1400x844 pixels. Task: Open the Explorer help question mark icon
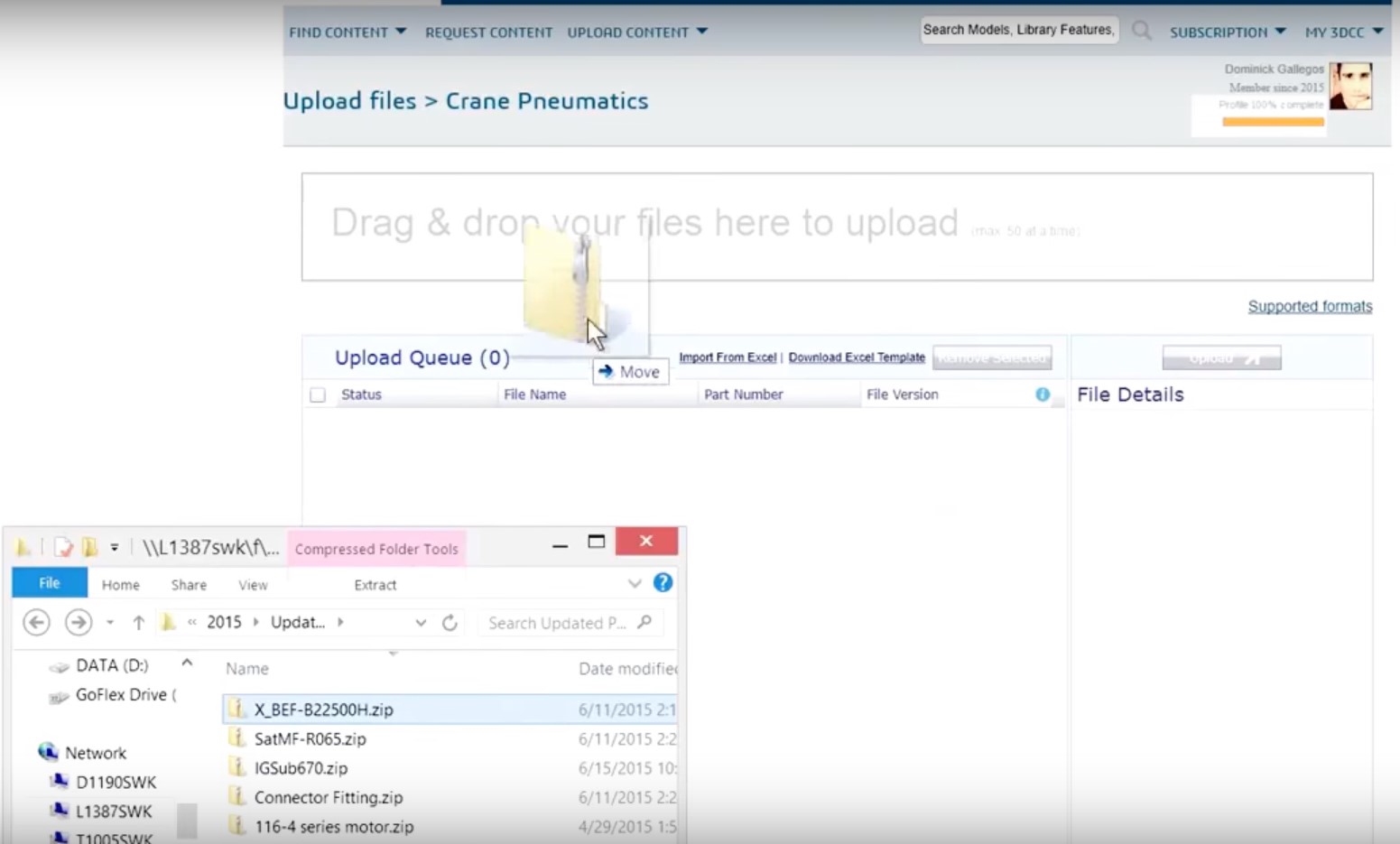pos(663,583)
